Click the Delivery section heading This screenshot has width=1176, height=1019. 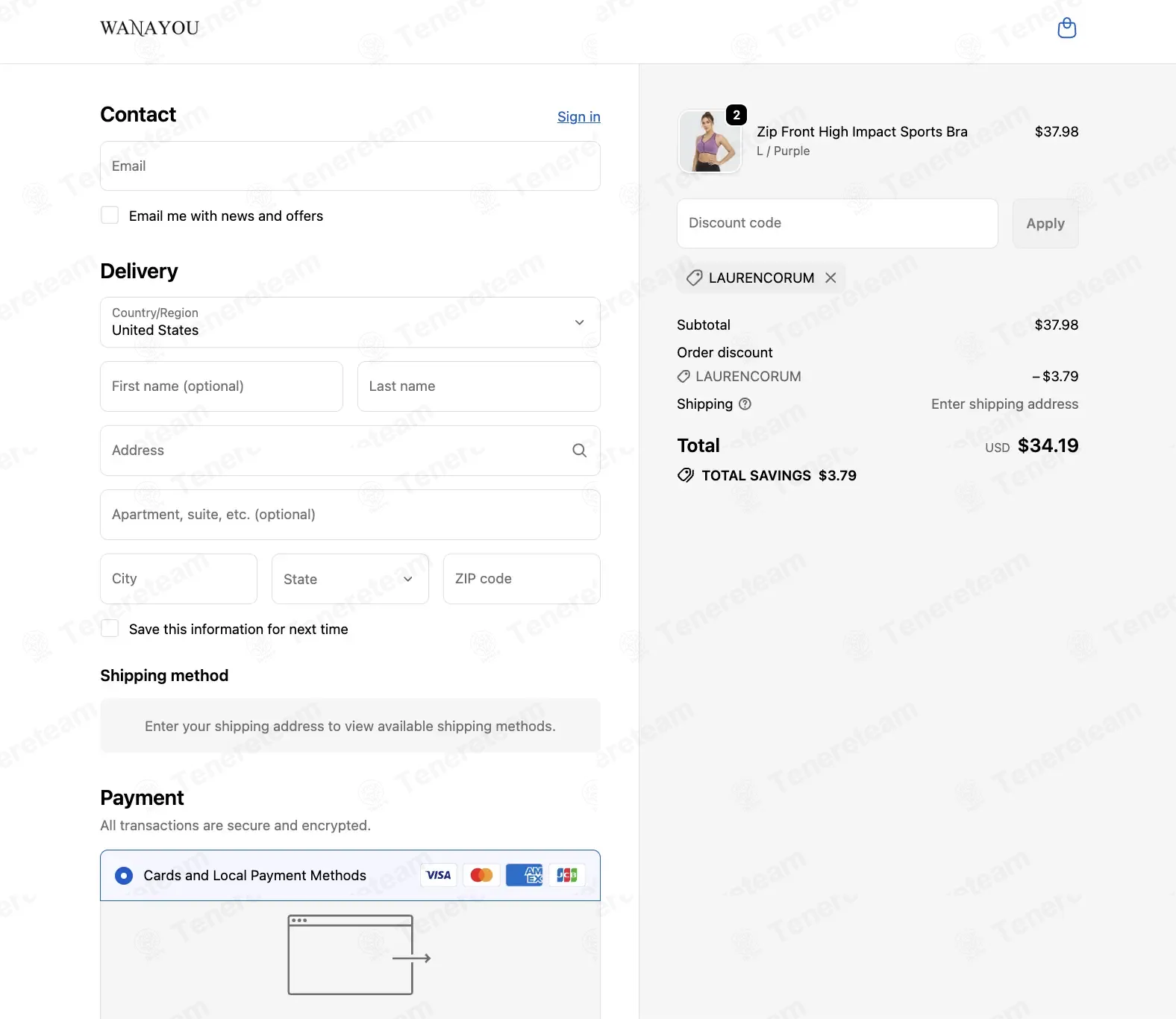click(x=139, y=271)
